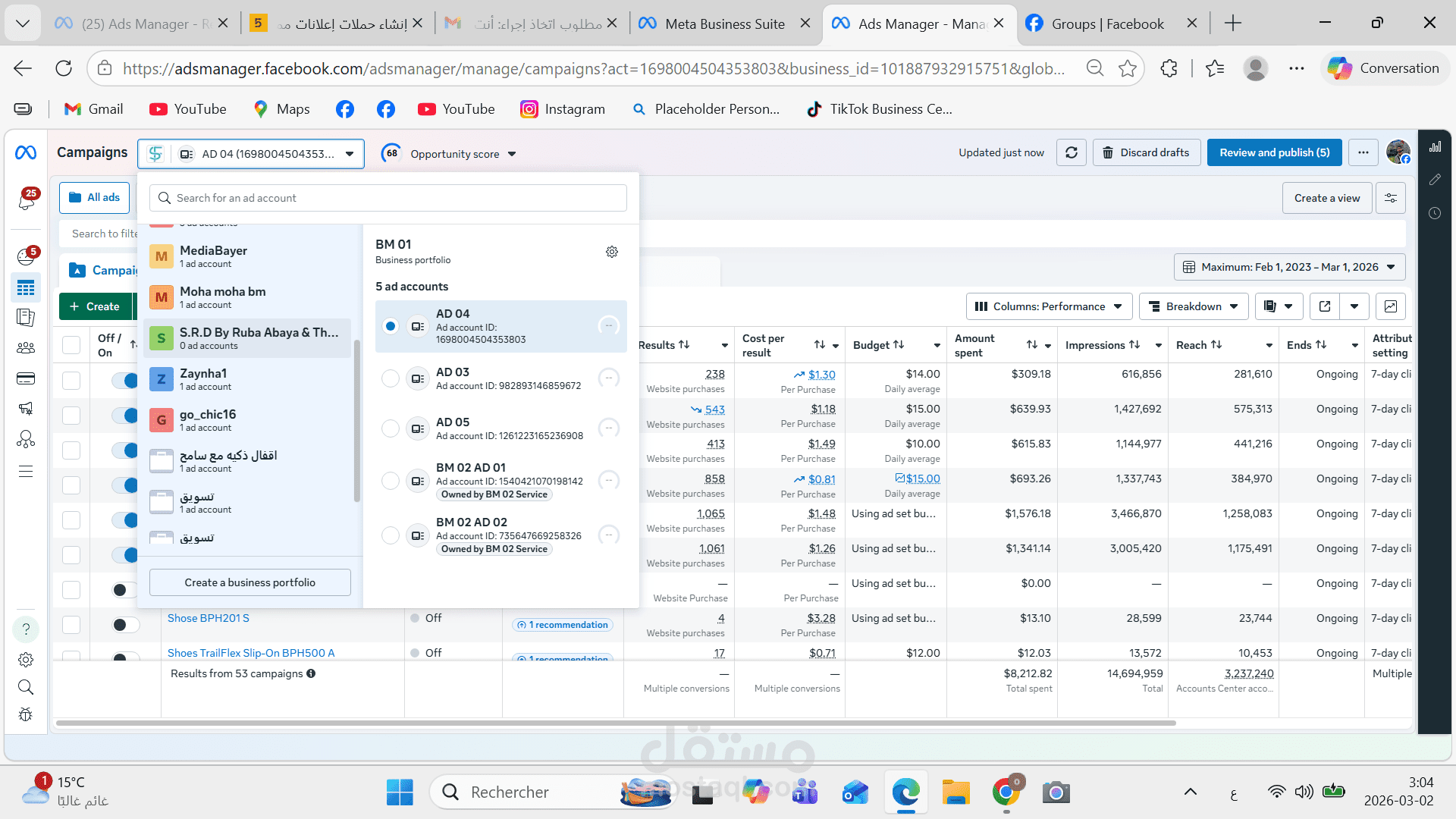Open notifications bell in left sidebar

(27, 200)
